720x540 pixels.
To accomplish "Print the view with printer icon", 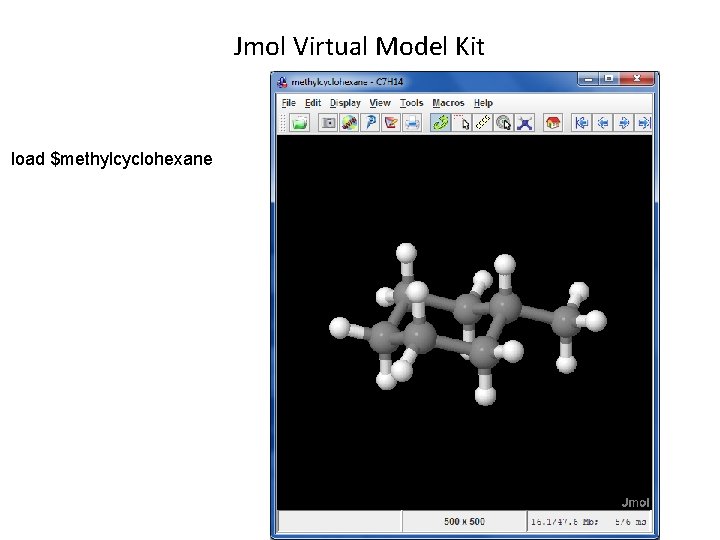I will pos(412,123).
